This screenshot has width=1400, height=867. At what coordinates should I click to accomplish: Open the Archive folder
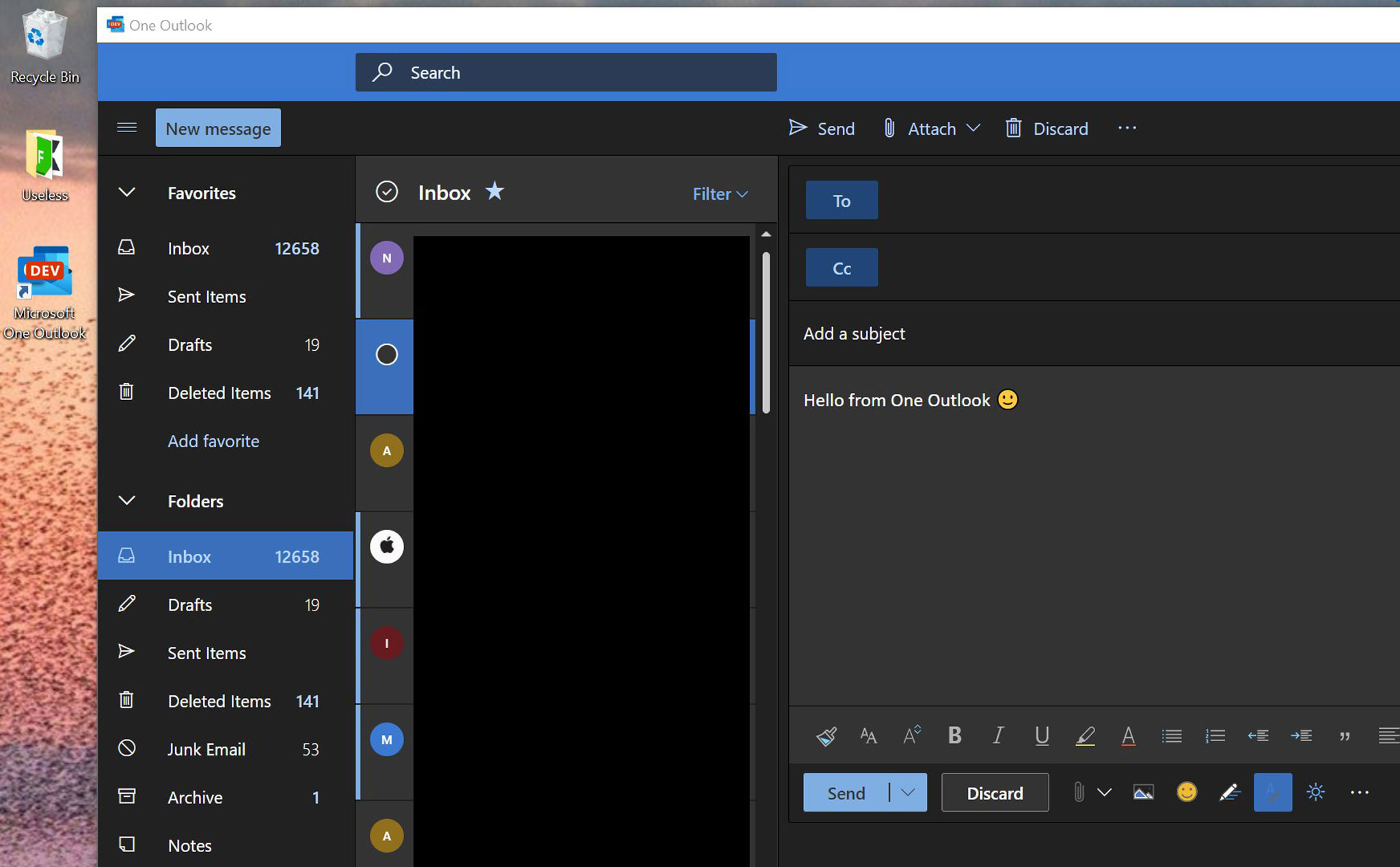(195, 797)
